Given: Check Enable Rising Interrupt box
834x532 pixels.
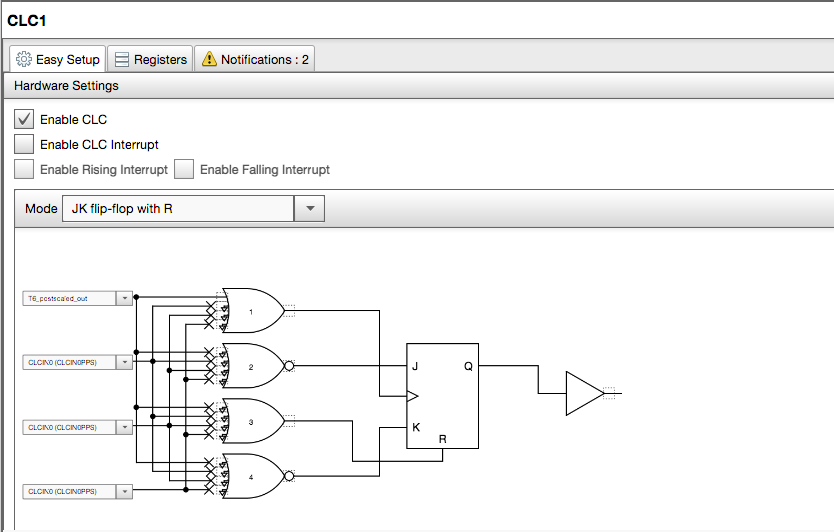Looking at the screenshot, I should coord(25,169).
